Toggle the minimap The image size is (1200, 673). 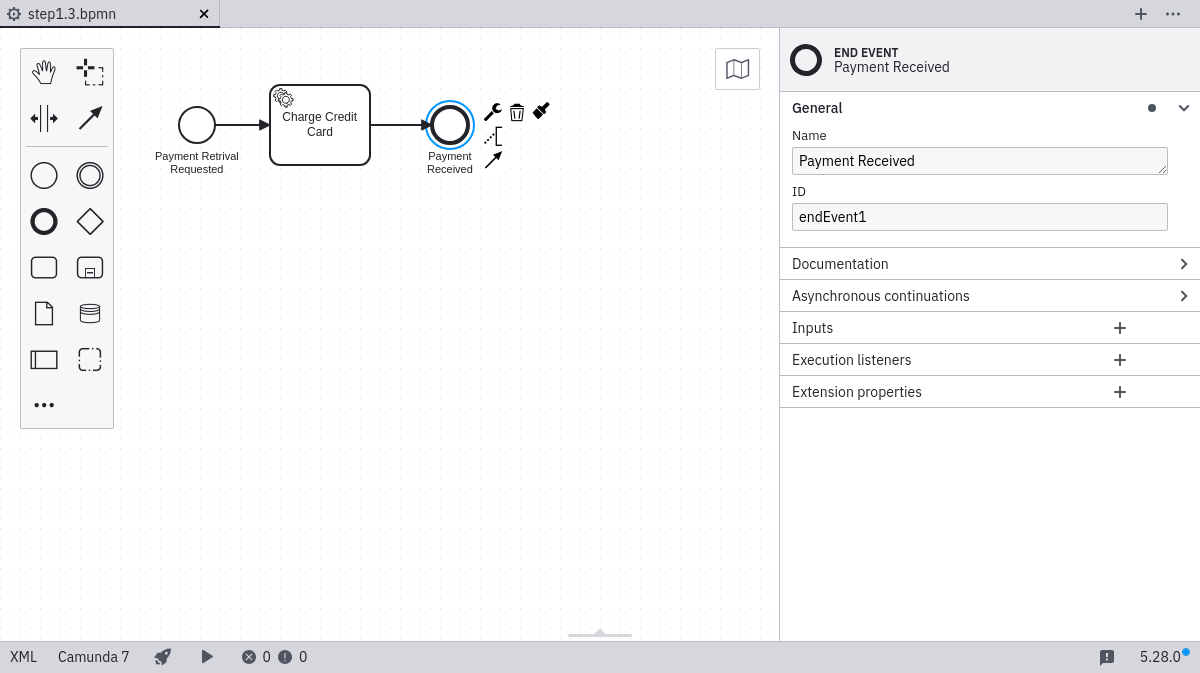(737, 69)
